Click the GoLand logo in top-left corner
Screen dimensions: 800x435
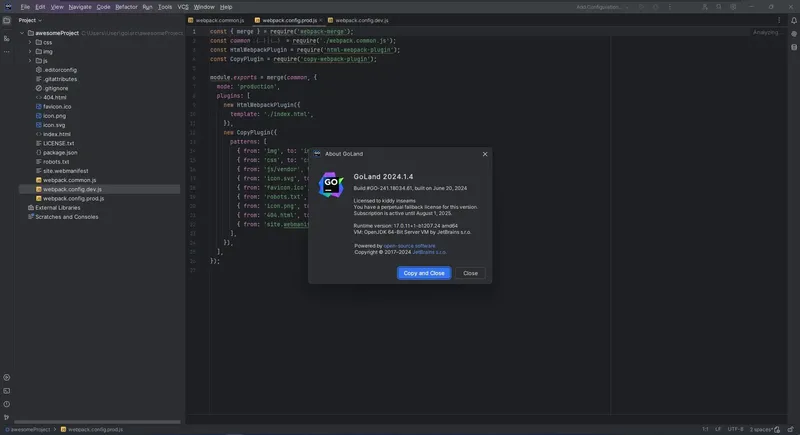tap(8, 7)
